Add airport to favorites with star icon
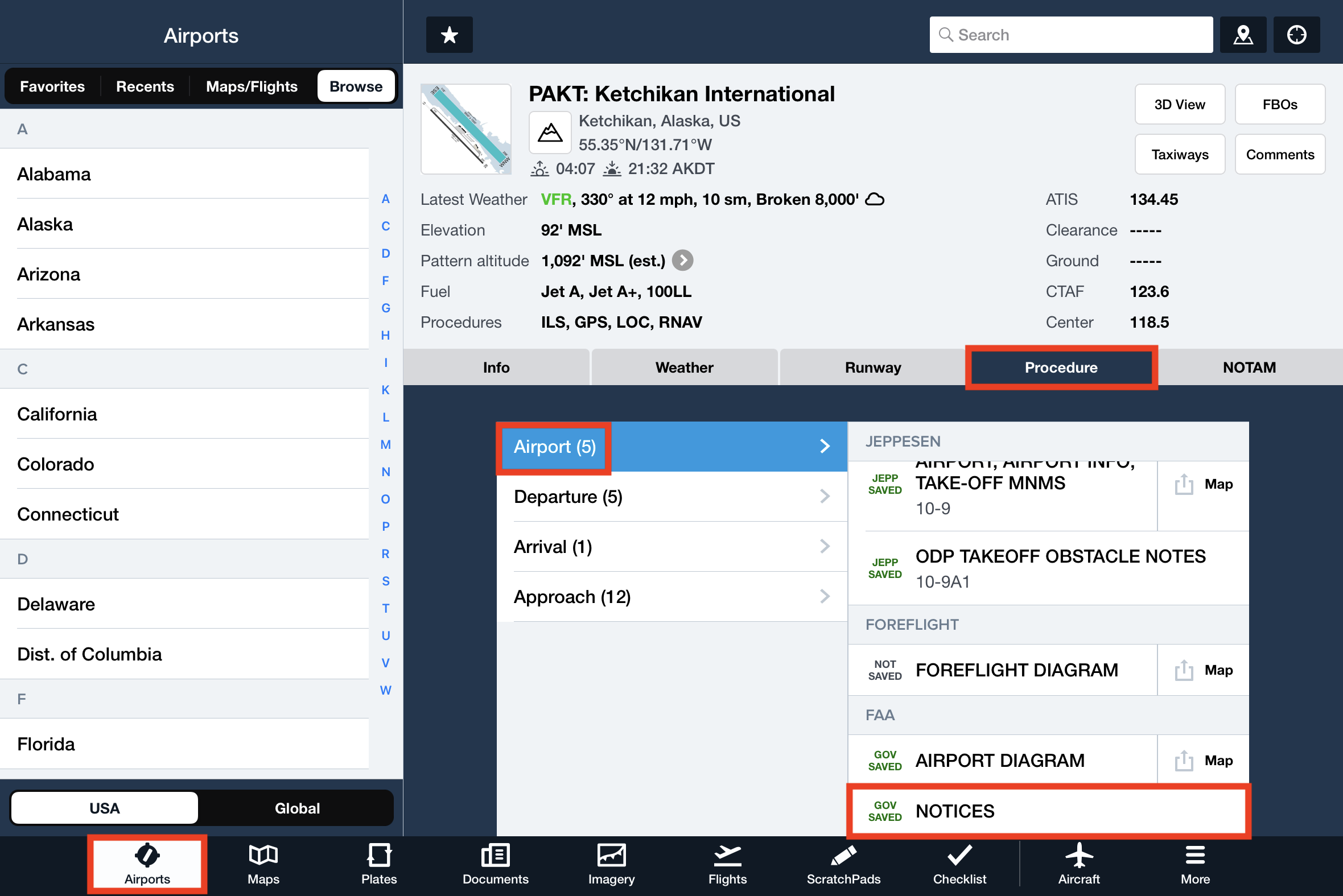The height and width of the screenshot is (896, 1343). 449,35
